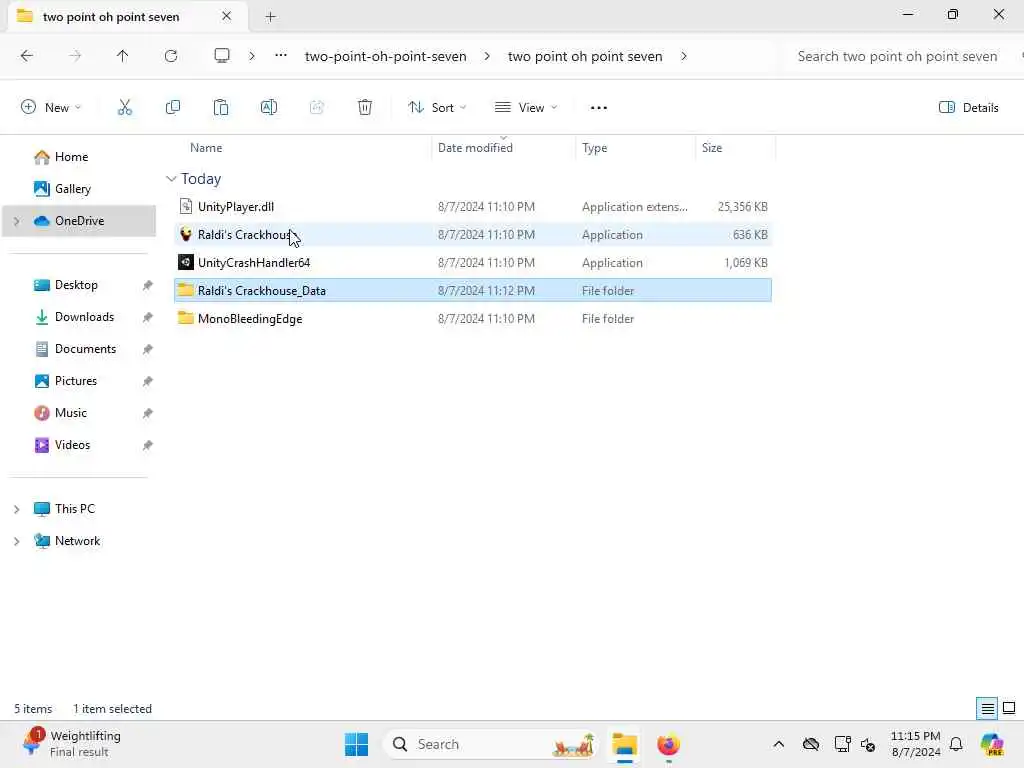Click the Delete trash can icon

click(x=365, y=108)
